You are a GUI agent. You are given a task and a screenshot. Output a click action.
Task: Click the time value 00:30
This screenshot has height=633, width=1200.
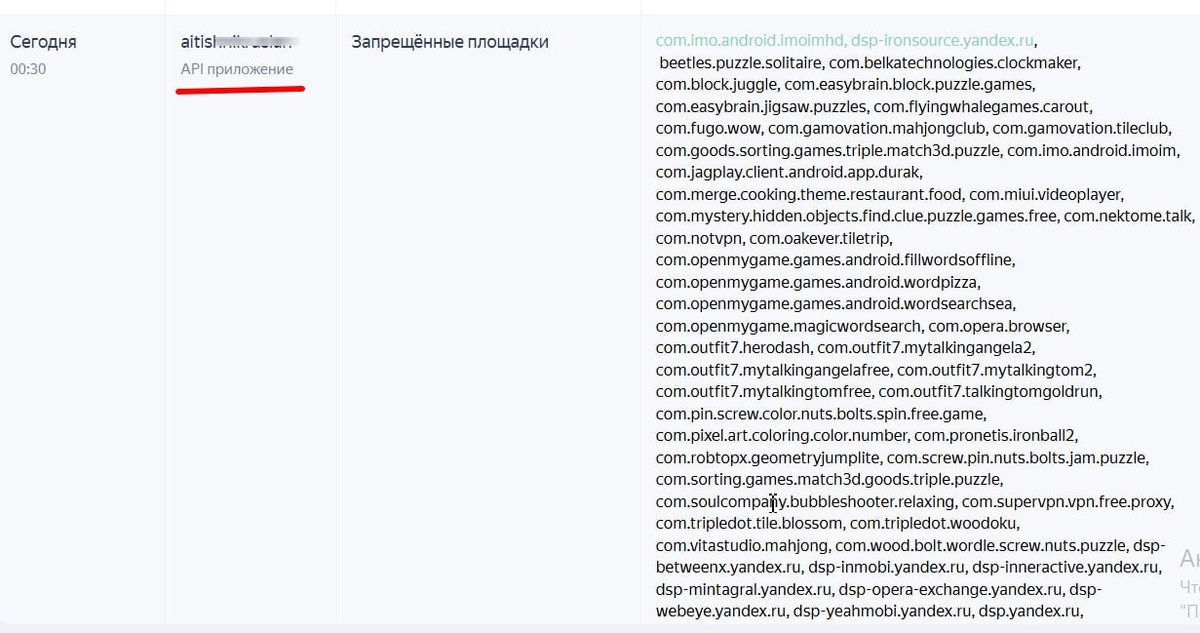pyautogui.click(x=28, y=69)
